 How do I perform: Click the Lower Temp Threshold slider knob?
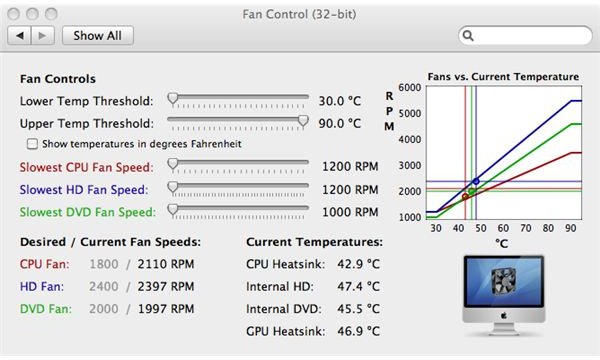coord(173,99)
